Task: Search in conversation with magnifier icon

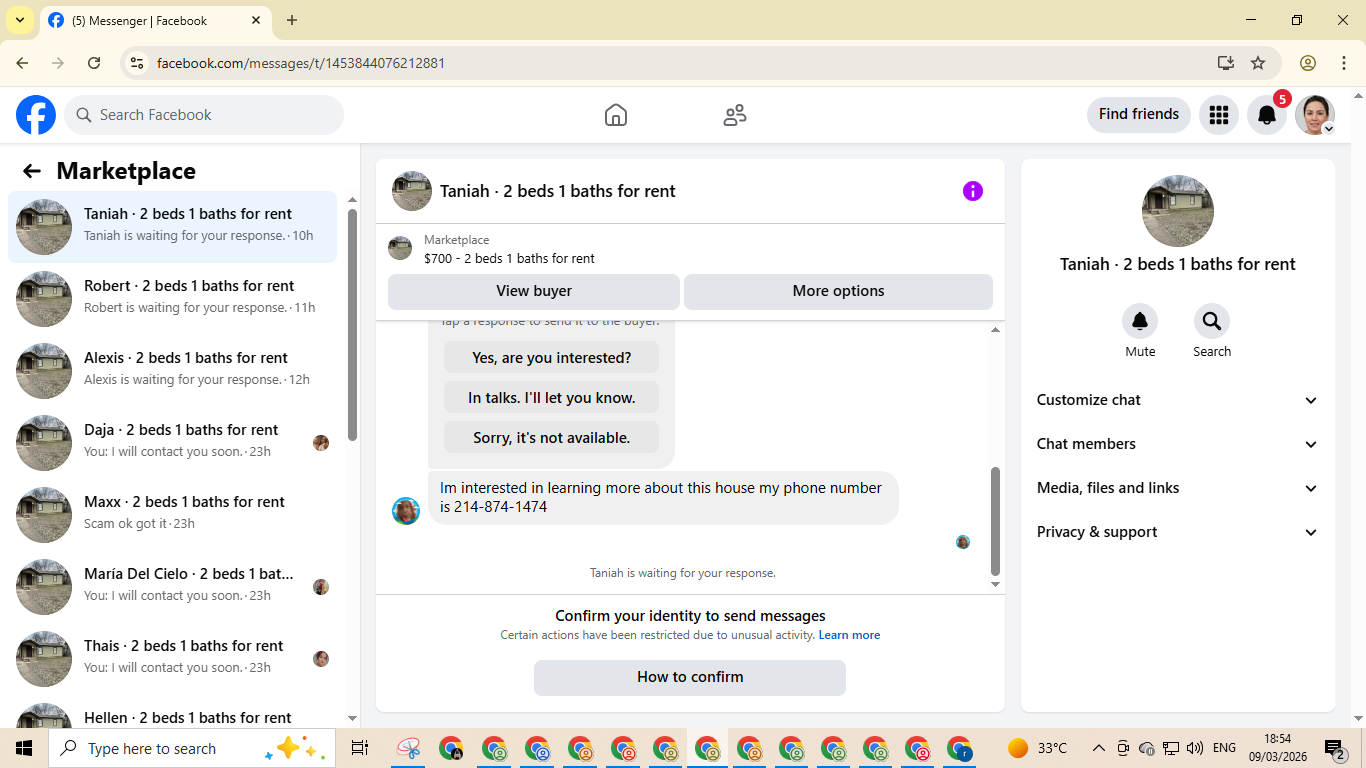Action: (x=1212, y=321)
